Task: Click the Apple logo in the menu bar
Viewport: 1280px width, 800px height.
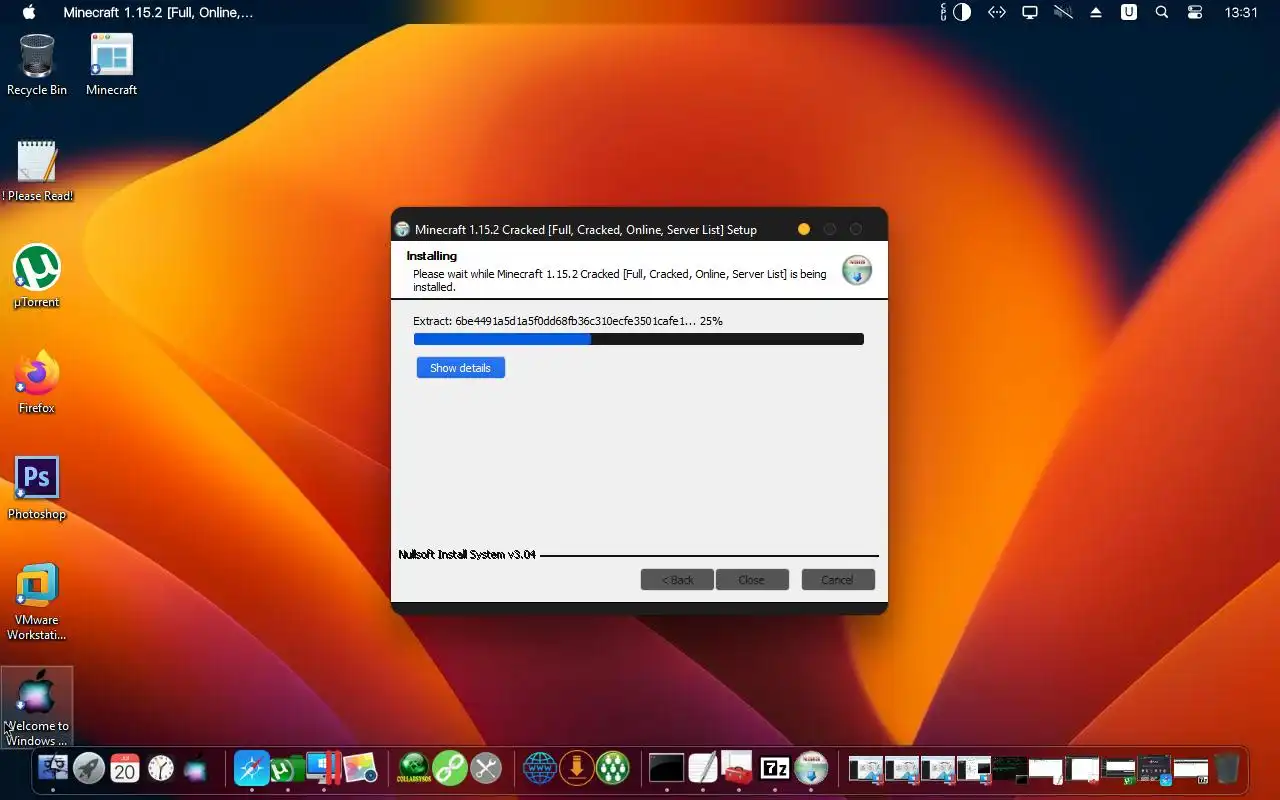Action: [28, 12]
